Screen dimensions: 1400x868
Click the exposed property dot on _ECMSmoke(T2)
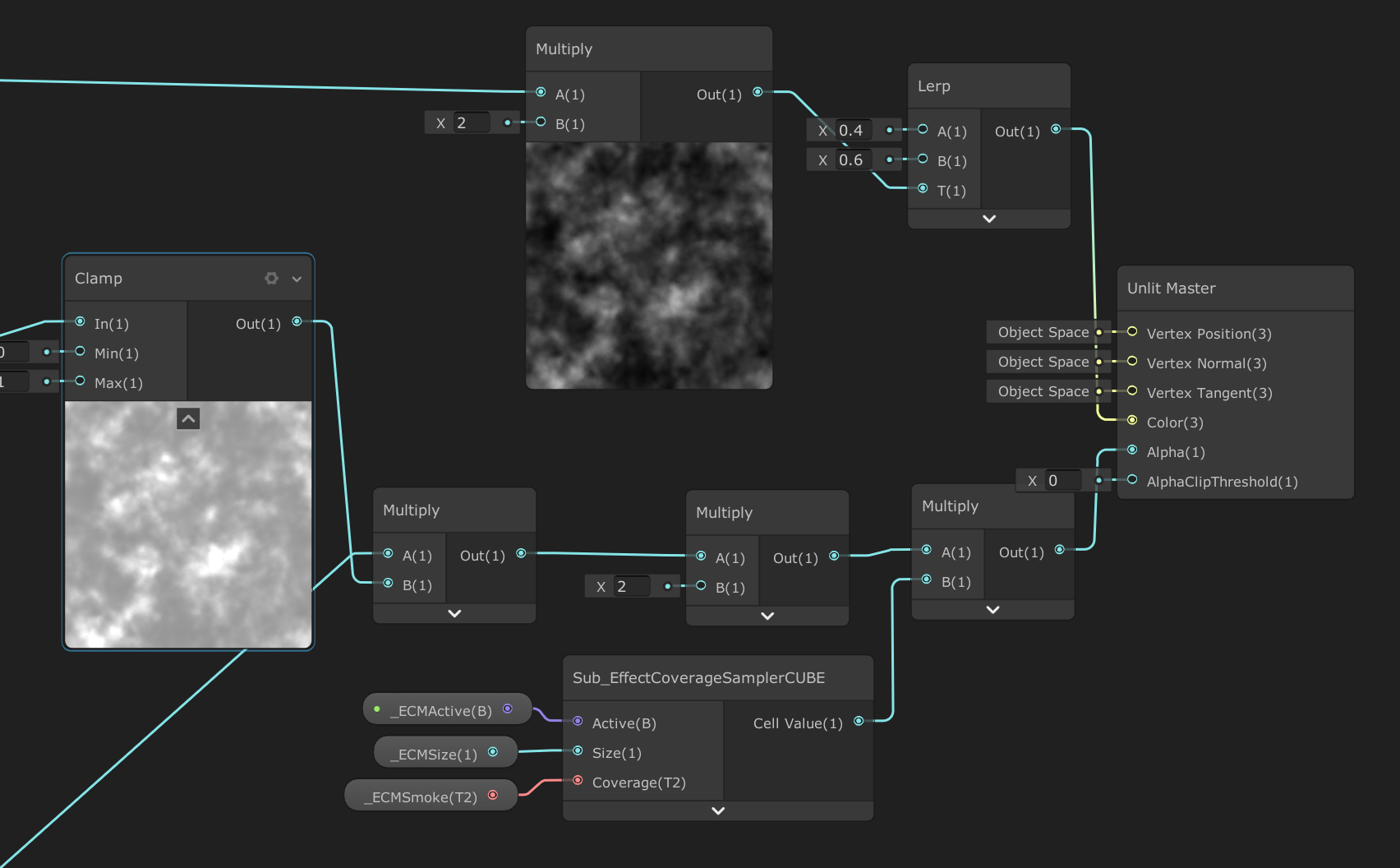pyautogui.click(x=493, y=795)
